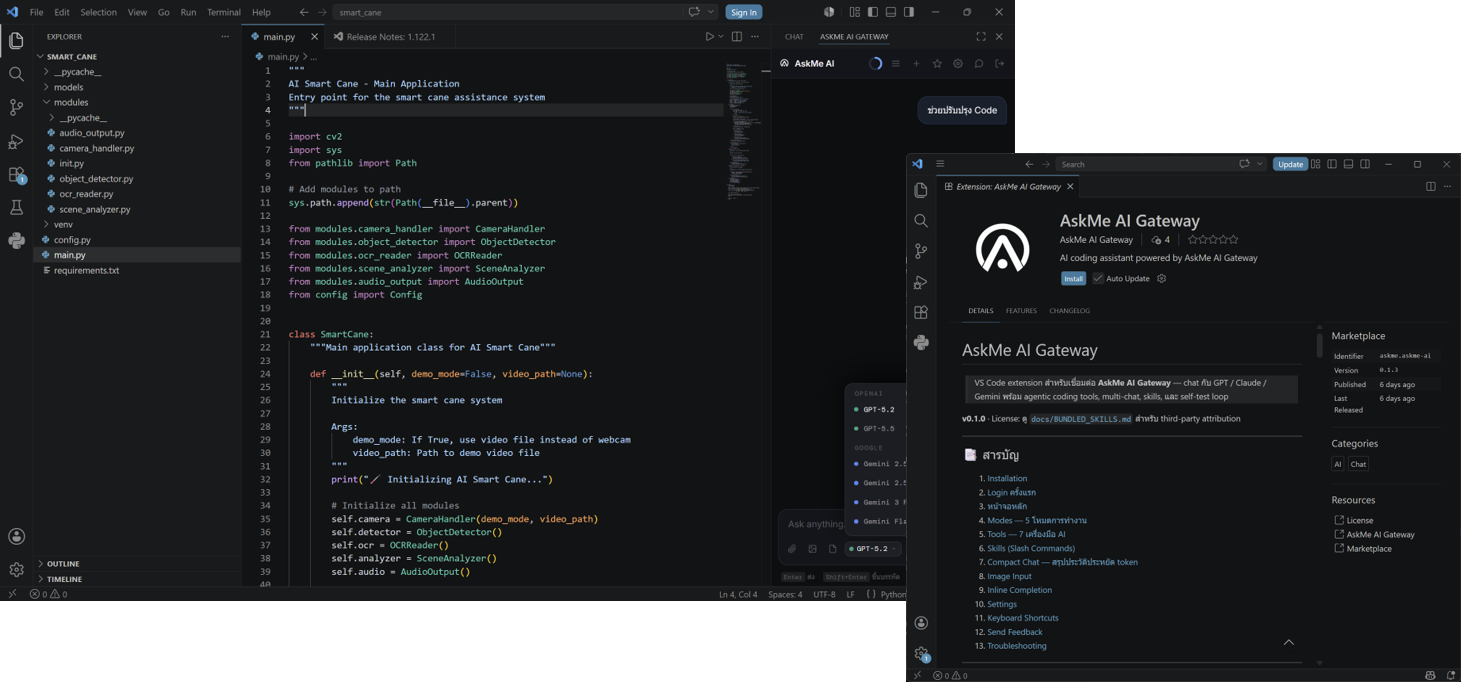
Task: Open Accounts icon in smart_cane window
Action: (x=16, y=536)
